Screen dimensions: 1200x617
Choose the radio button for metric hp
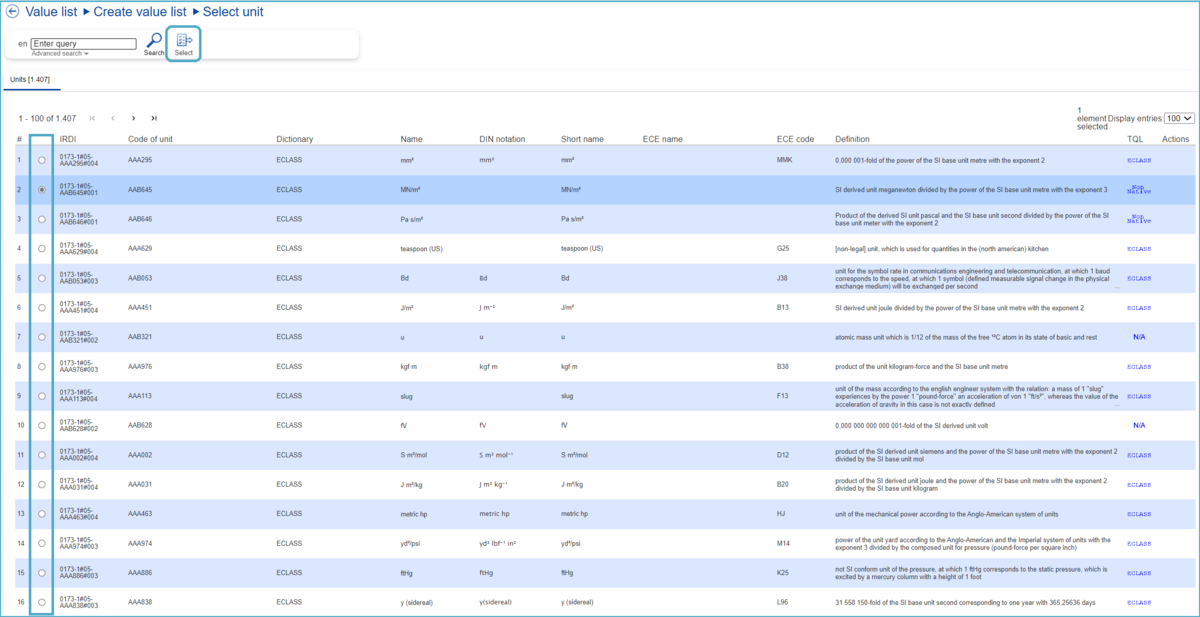tap(41, 514)
